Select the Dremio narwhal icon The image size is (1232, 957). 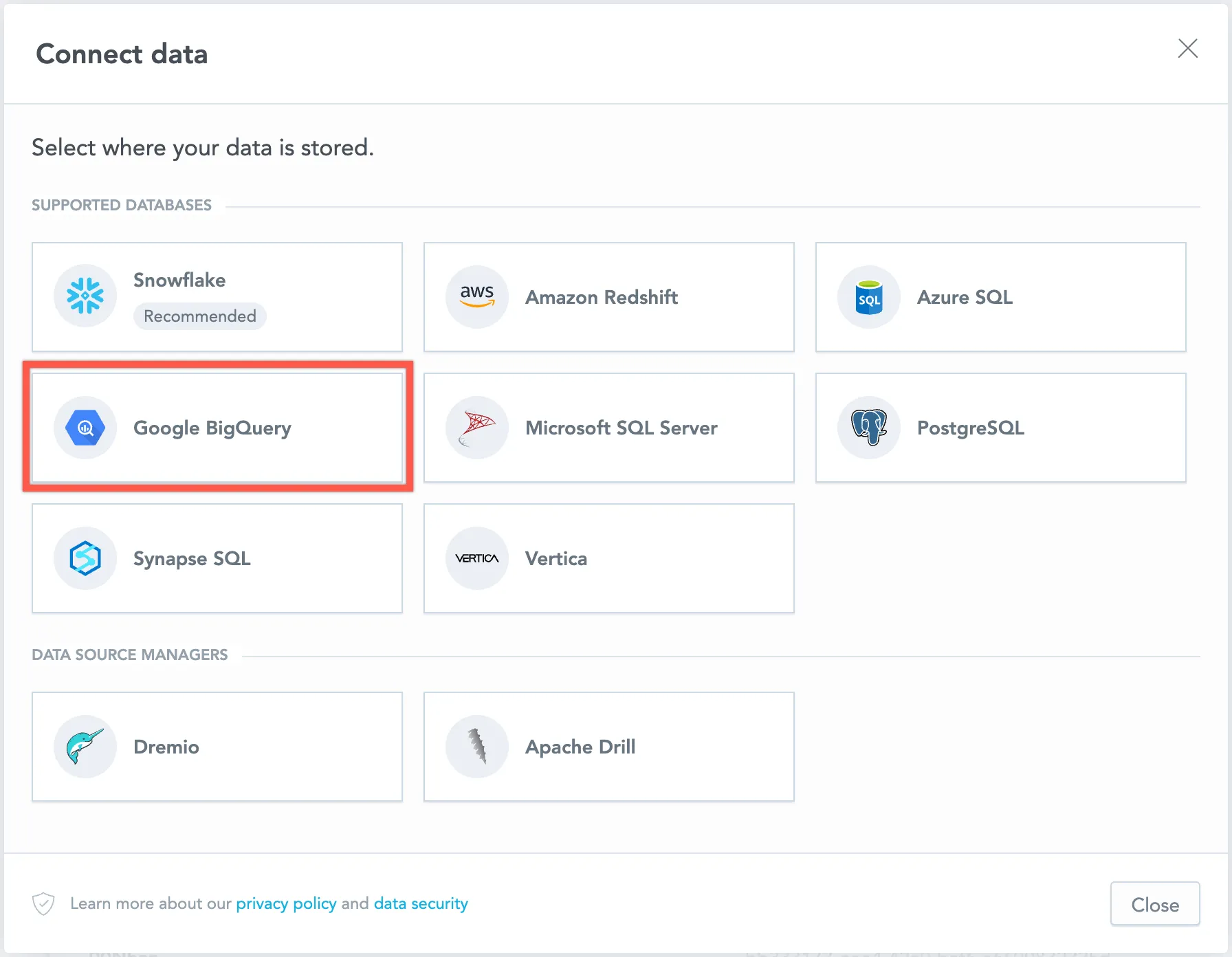click(x=85, y=746)
